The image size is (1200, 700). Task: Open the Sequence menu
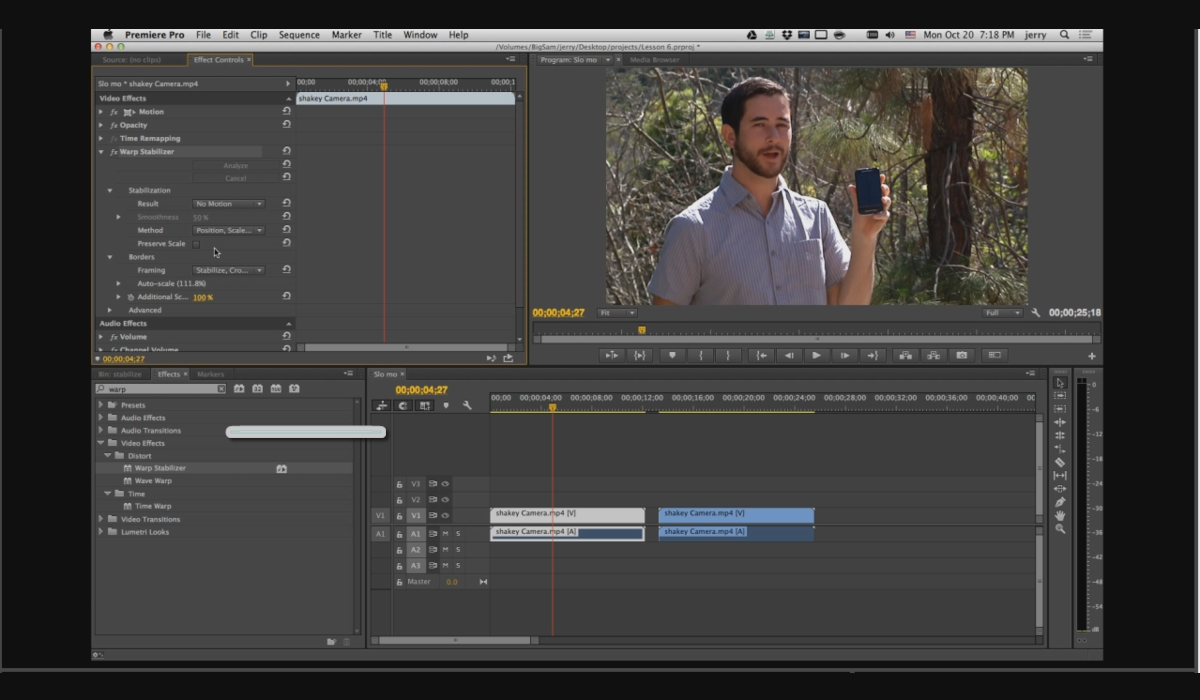(x=299, y=35)
